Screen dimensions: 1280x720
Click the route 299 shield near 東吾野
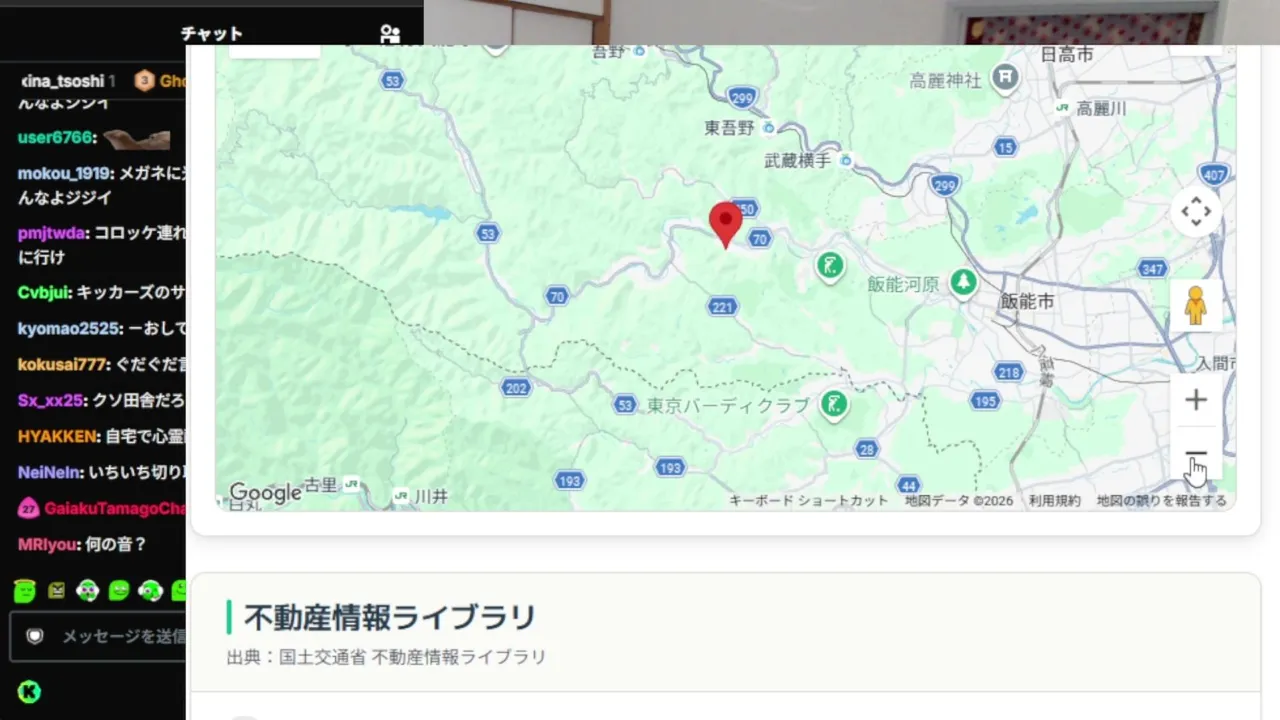point(742,97)
